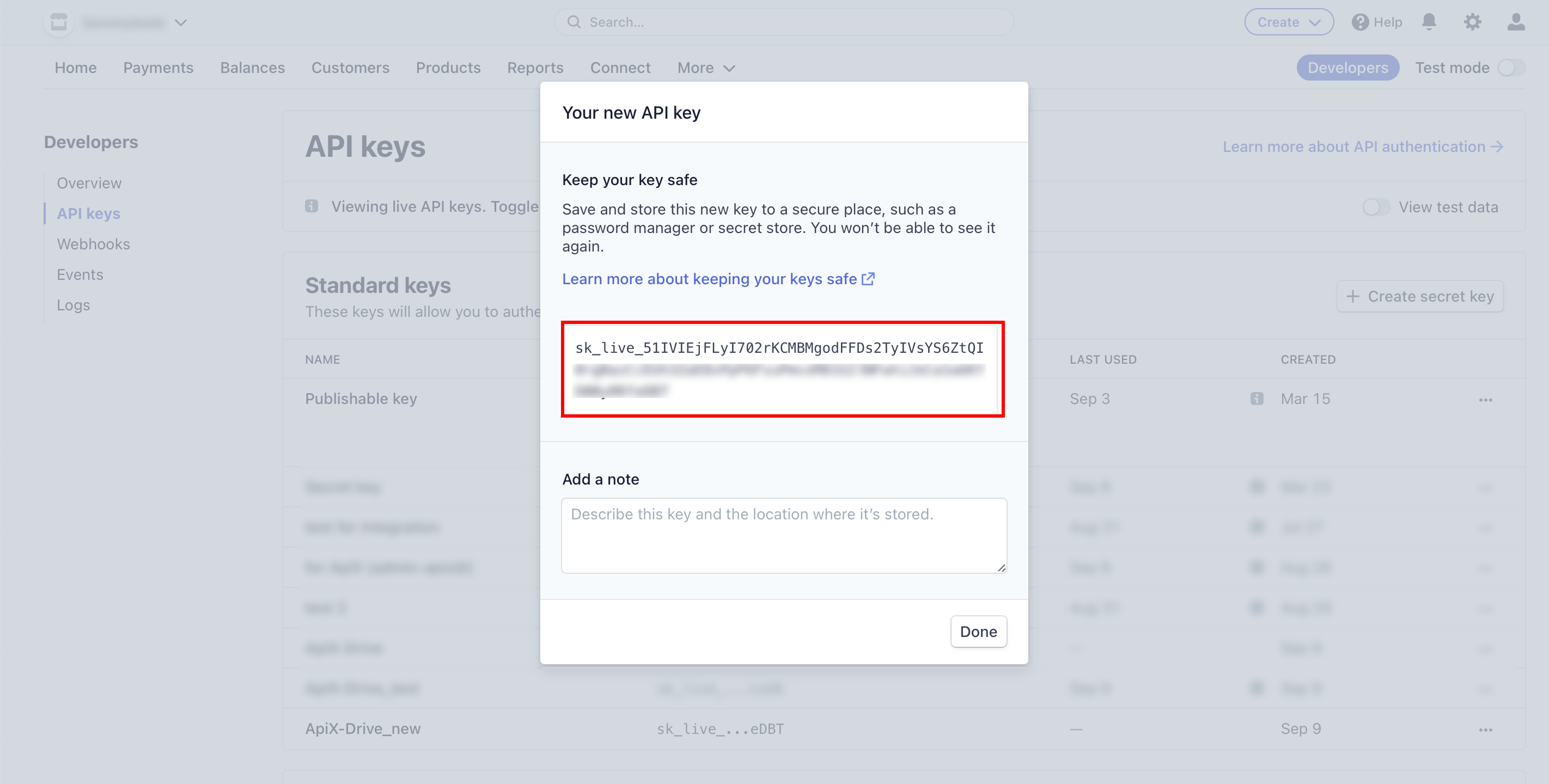Select the Webhooks sidebar item

[94, 243]
